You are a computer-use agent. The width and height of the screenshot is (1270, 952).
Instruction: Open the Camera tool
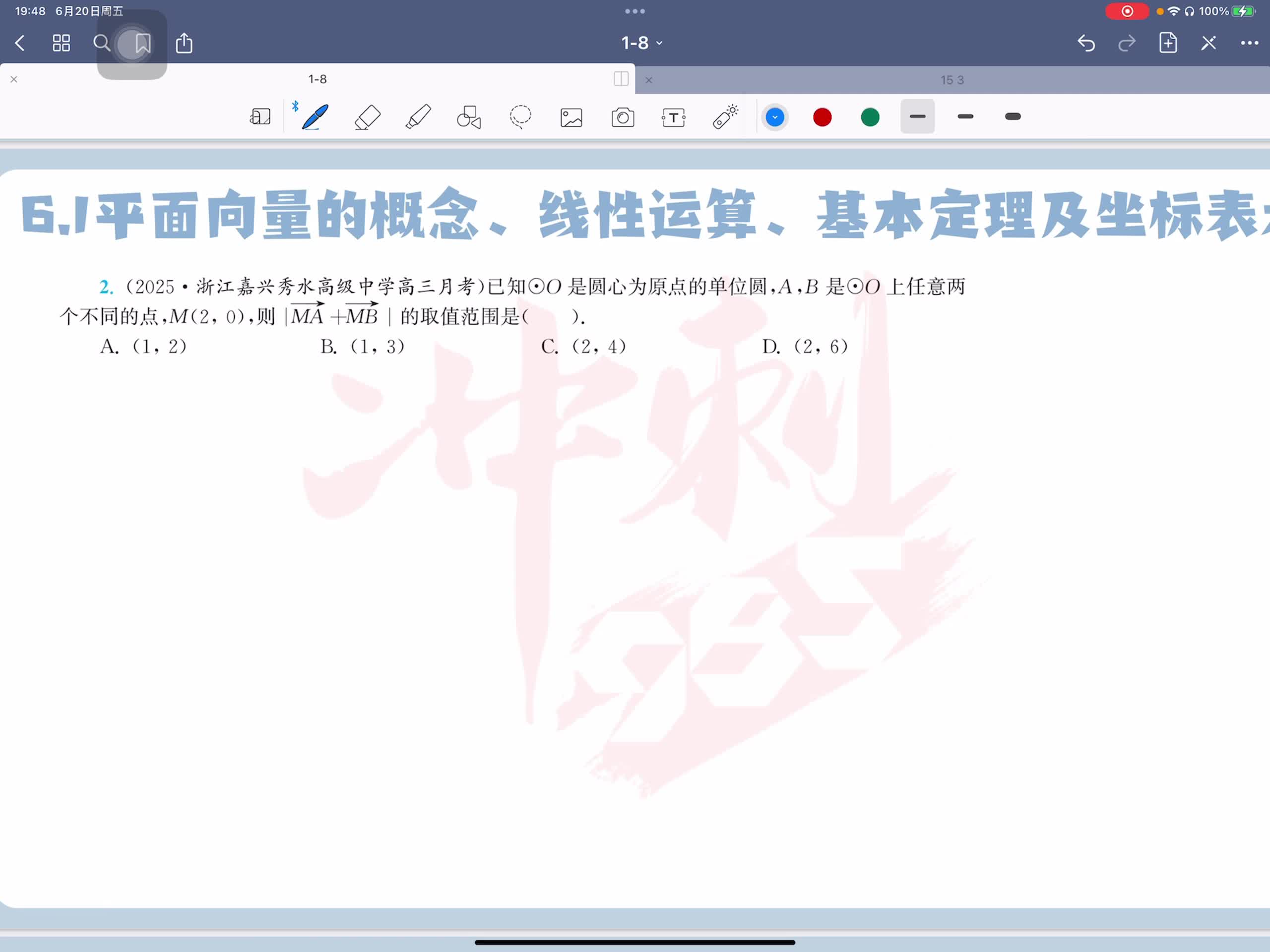click(623, 118)
